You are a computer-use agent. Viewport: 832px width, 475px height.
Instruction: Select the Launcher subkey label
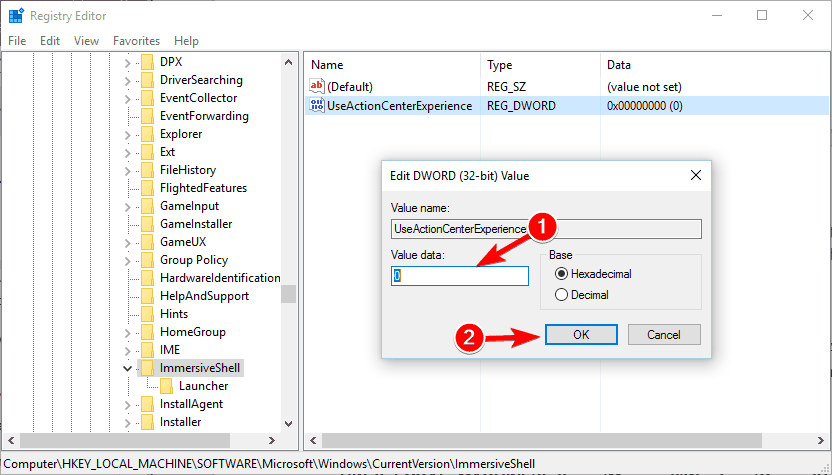coord(203,386)
